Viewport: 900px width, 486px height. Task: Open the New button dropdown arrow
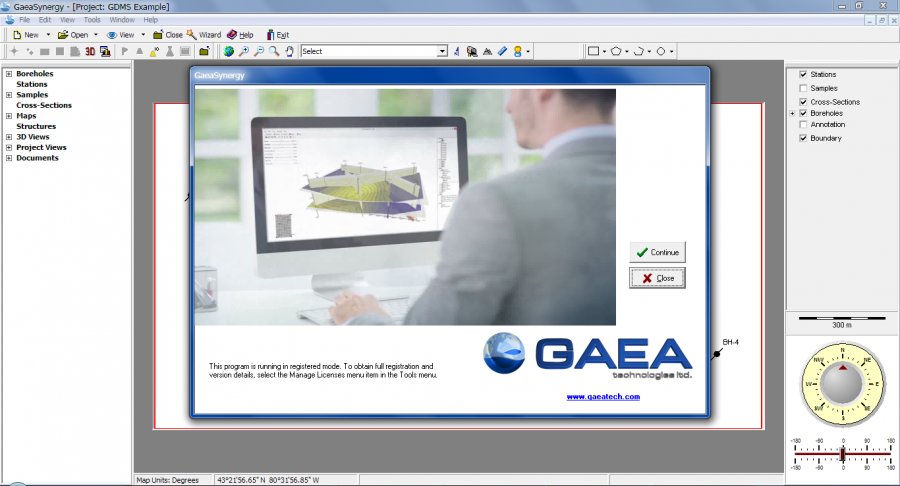48,35
